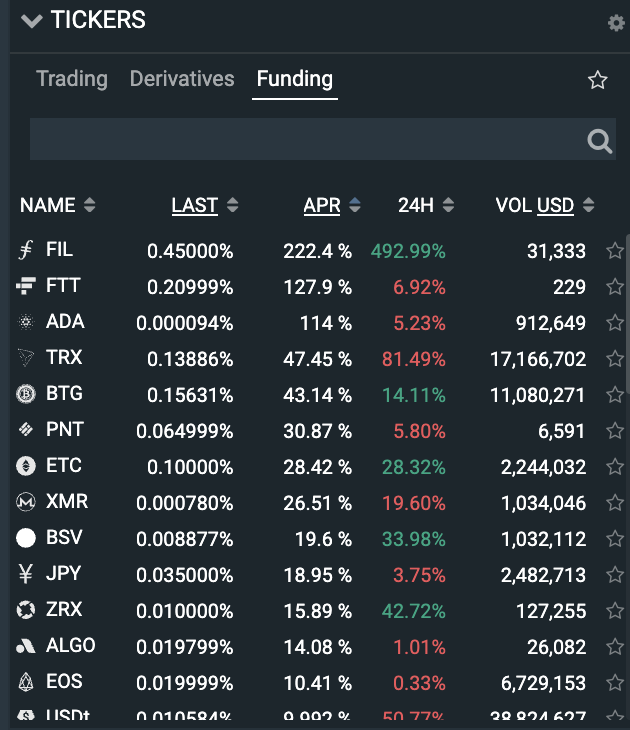Select the ALGO ticker name
Screen dimensions: 630x730
[x=71, y=645]
